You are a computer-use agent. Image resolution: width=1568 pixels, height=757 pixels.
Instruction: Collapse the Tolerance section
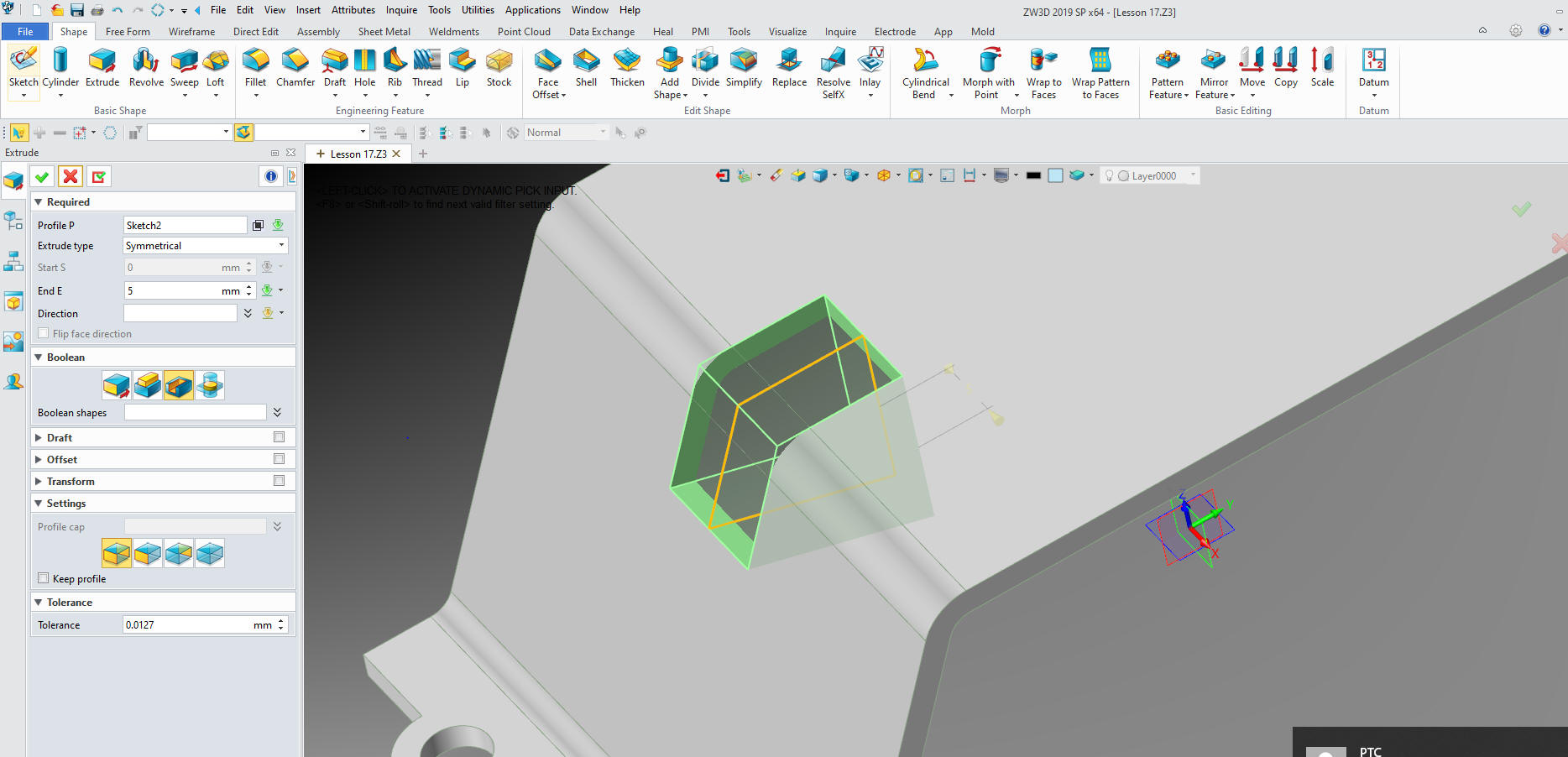coord(38,603)
